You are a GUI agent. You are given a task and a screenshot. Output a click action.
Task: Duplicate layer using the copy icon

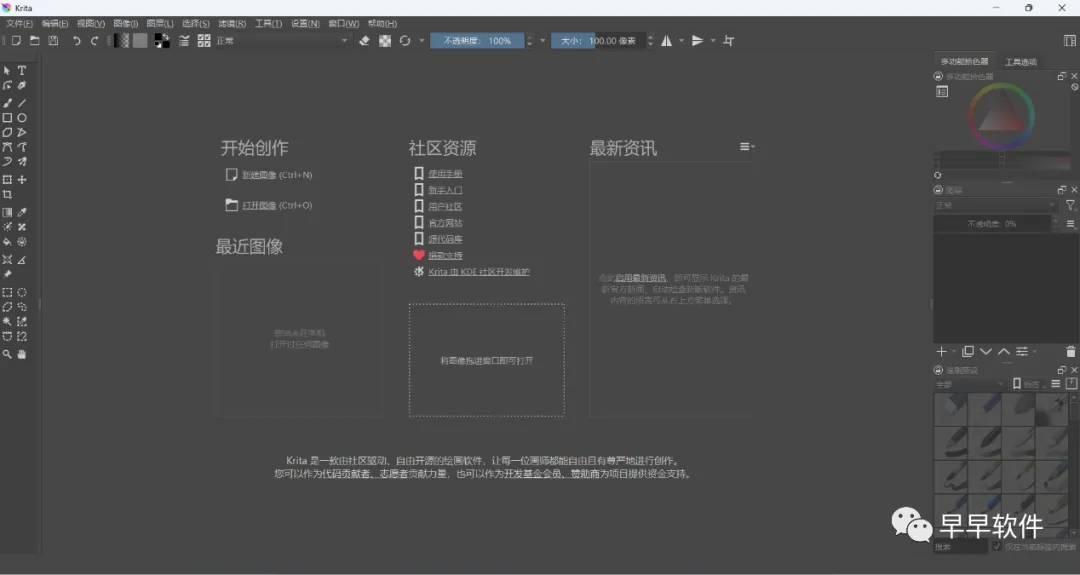[x=968, y=352]
